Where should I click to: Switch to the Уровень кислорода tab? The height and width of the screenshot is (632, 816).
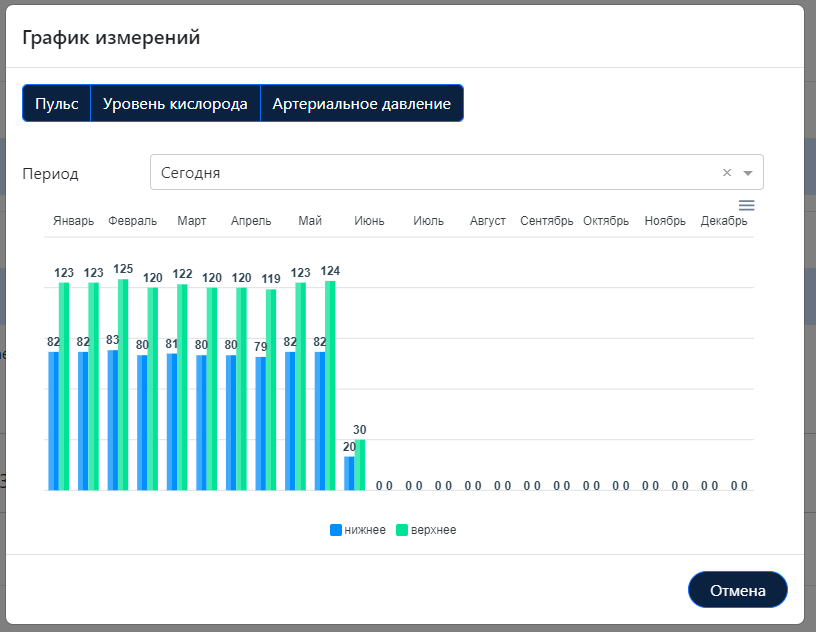click(x=175, y=102)
